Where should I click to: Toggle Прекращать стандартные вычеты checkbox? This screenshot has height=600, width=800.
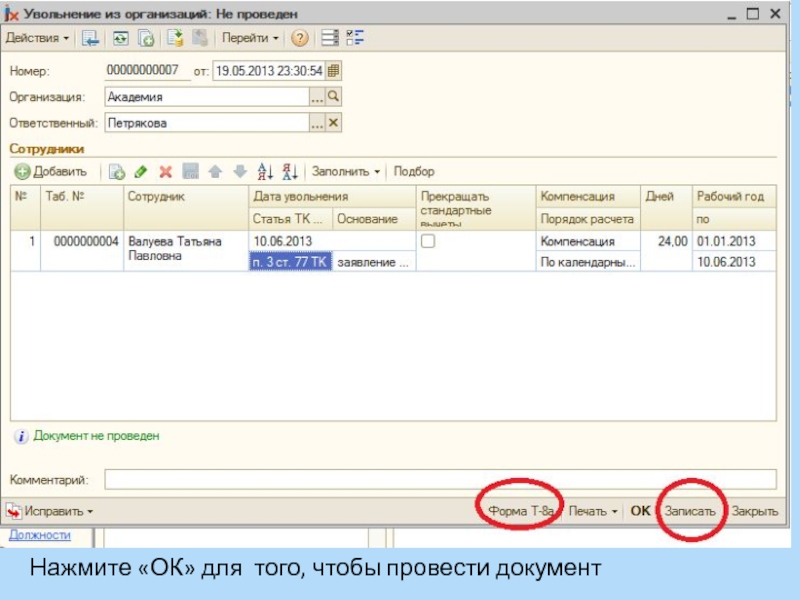coord(428,242)
